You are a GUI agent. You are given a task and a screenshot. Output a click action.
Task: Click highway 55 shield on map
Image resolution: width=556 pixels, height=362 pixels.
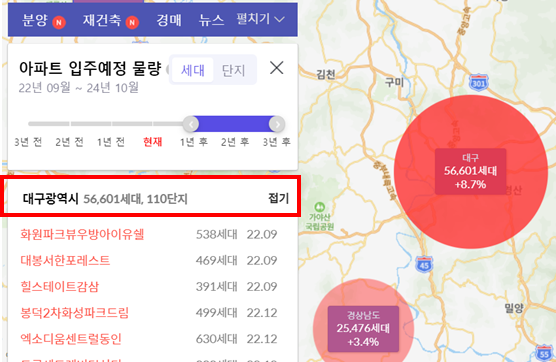click(x=544, y=352)
